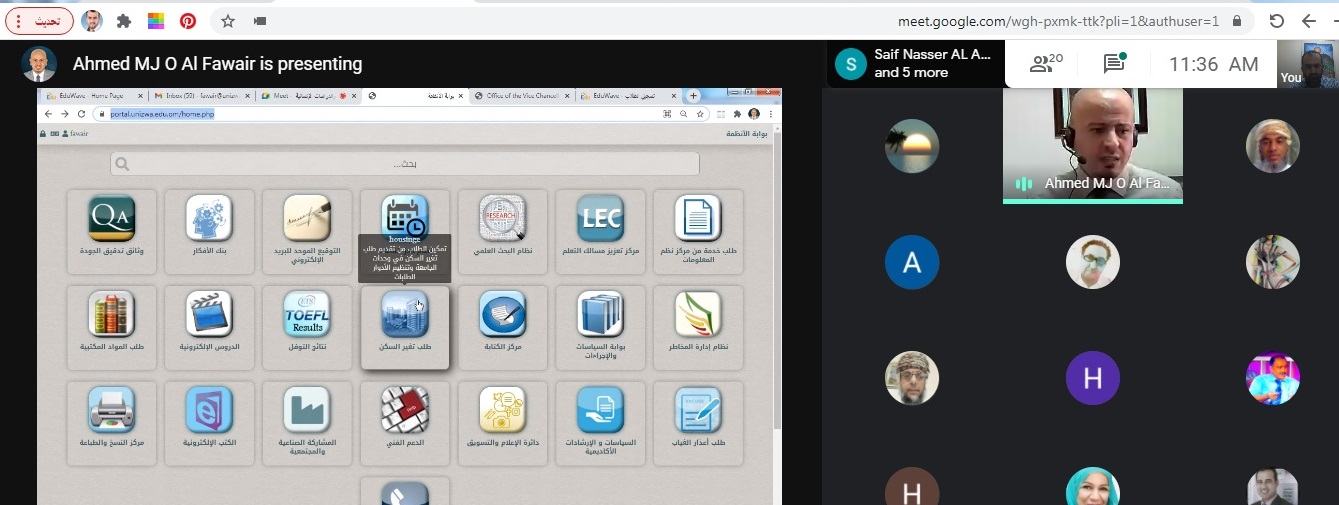This screenshot has height=505, width=1339.
Task: Go back using the browser arrow
Action: 1308,20
